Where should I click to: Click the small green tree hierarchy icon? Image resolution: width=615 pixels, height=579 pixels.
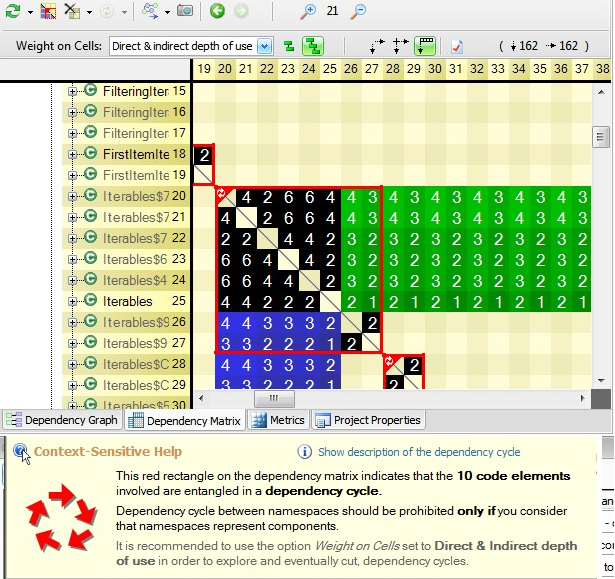289,46
